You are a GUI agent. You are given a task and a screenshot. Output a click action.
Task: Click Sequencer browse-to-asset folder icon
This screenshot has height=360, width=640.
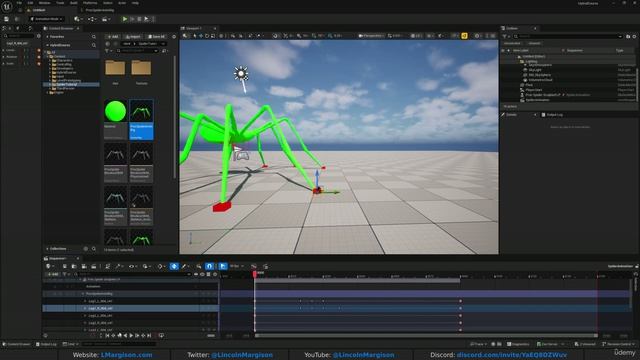pos(74,266)
